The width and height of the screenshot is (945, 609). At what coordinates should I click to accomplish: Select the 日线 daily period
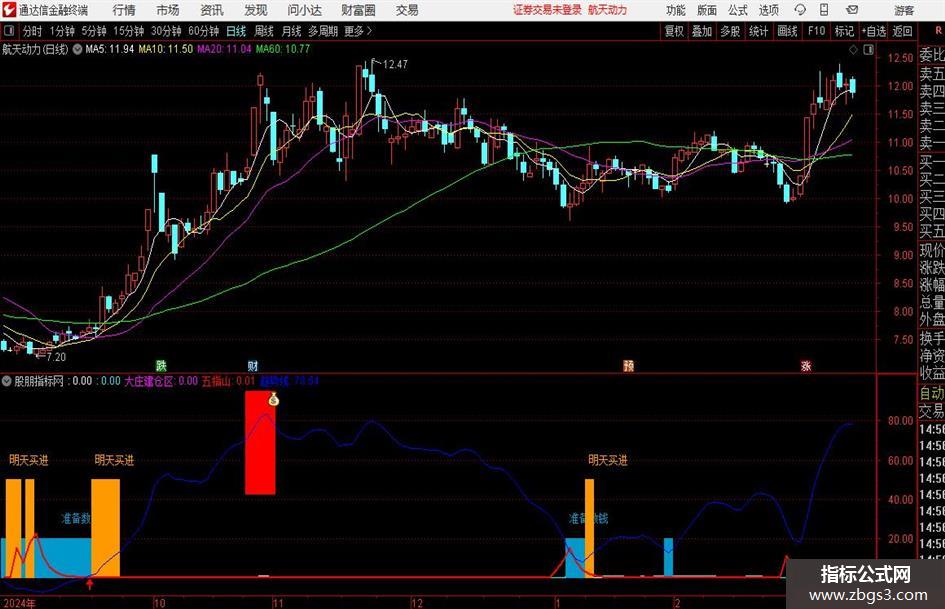(x=236, y=31)
